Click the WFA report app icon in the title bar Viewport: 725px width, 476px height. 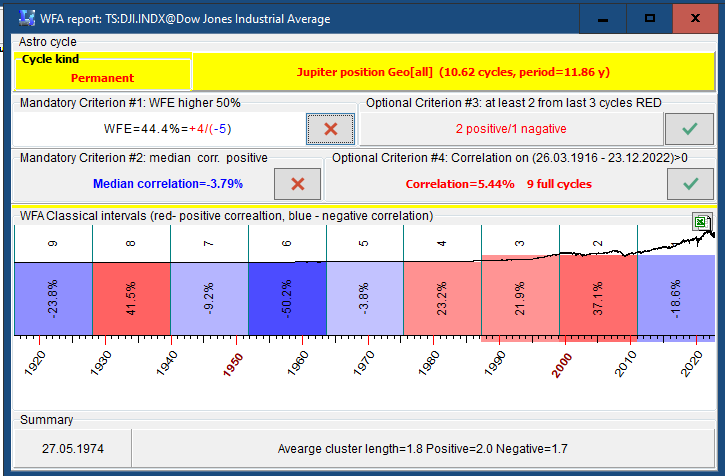point(27,19)
